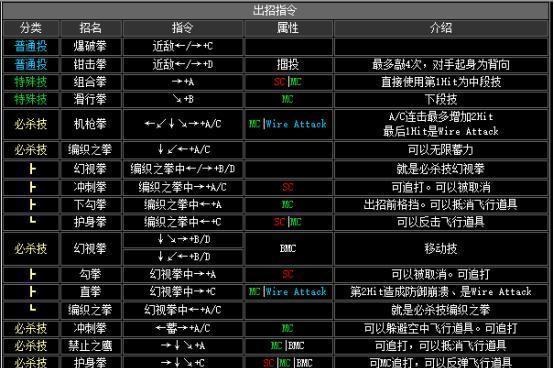The height and width of the screenshot is (368, 554).
Task: Select the 滑行拳 move name
Action: click(x=90, y=99)
